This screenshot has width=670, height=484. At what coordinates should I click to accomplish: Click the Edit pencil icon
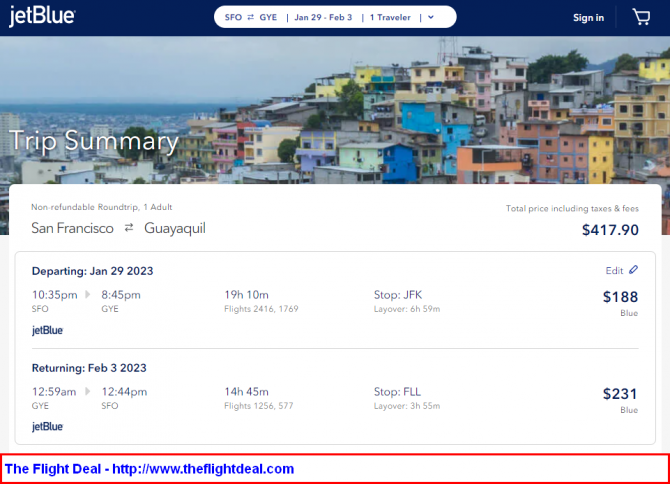(x=633, y=270)
